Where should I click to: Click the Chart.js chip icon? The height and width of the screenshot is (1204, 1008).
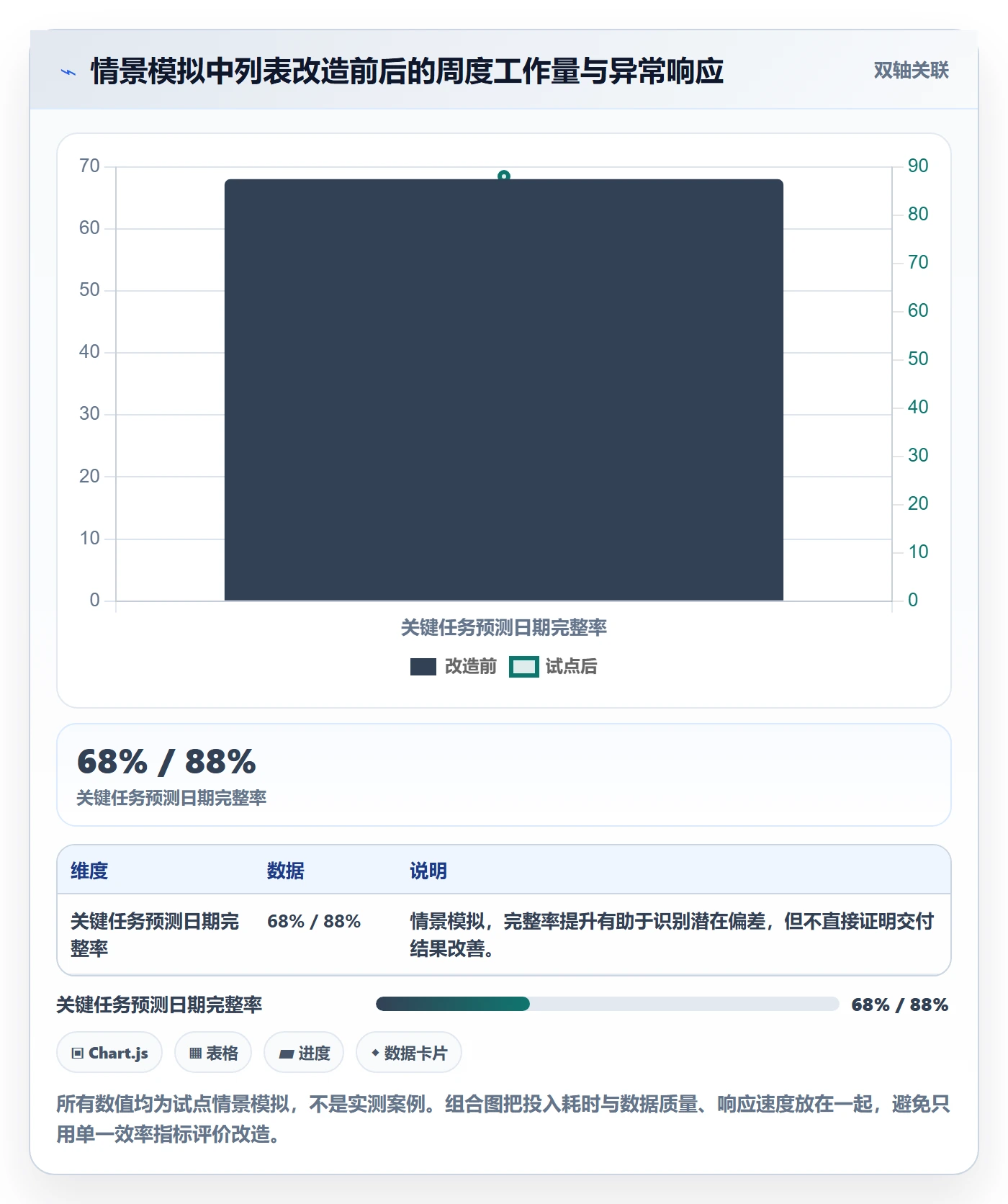78,1053
